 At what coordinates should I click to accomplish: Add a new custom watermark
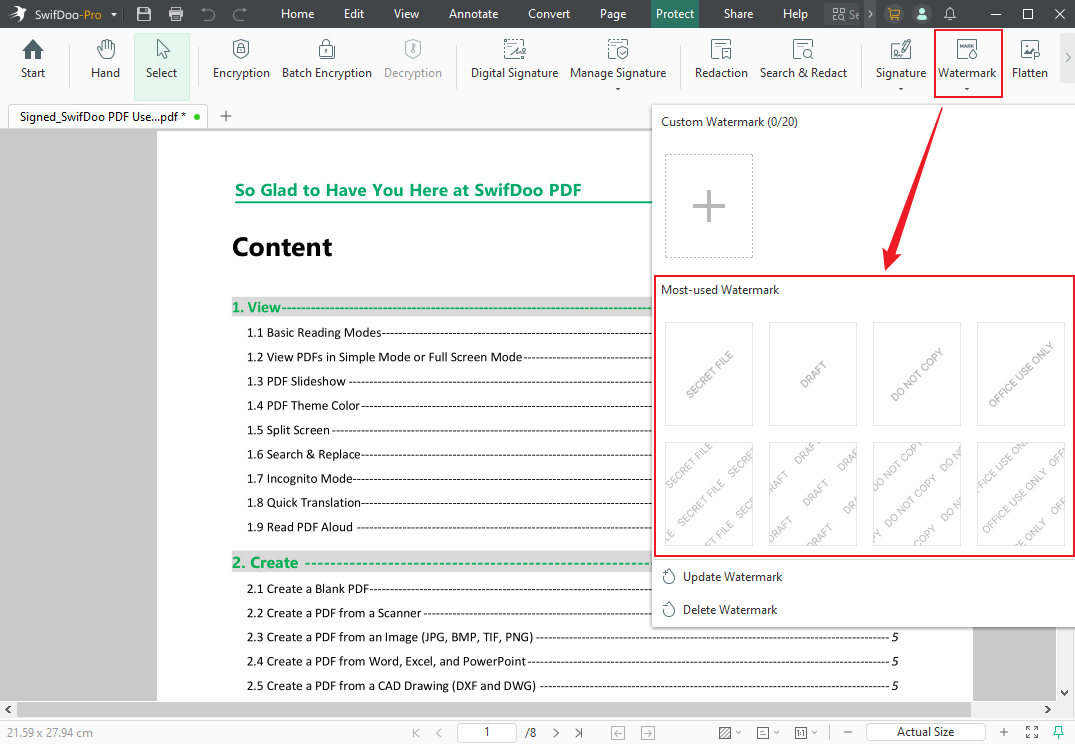click(x=709, y=206)
